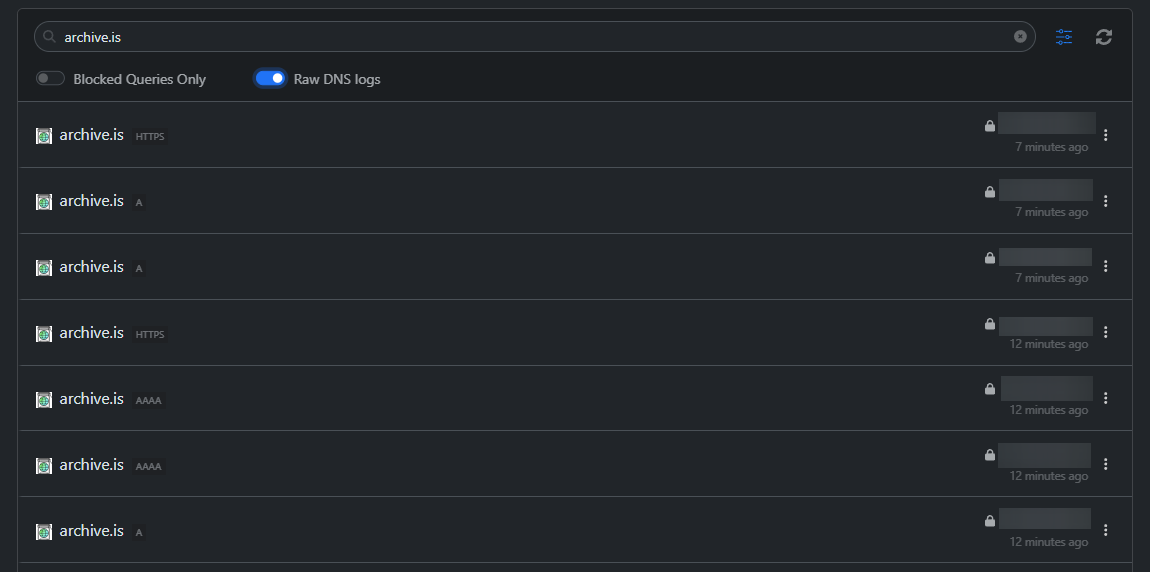Screen dimensions: 1150x572
Task: Click the lock icon on the last A row
Action: click(x=989, y=521)
